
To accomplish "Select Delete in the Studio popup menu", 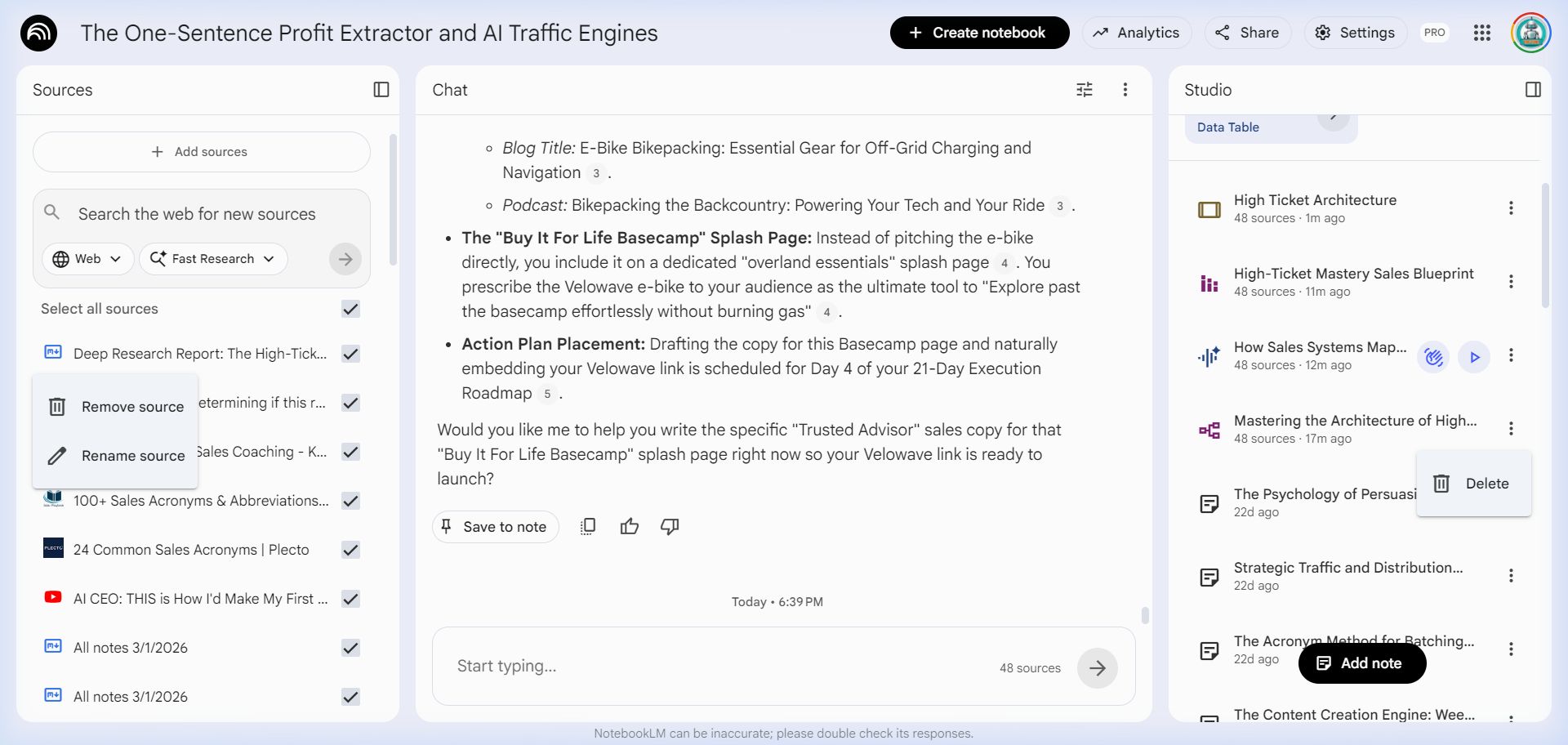I will pyautogui.click(x=1473, y=484).
